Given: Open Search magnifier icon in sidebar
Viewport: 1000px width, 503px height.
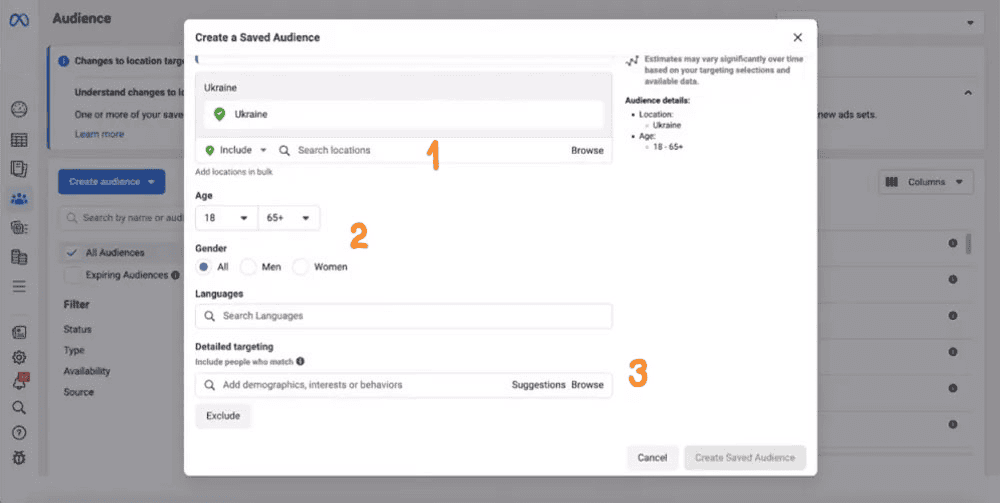Looking at the screenshot, I should pos(19,408).
